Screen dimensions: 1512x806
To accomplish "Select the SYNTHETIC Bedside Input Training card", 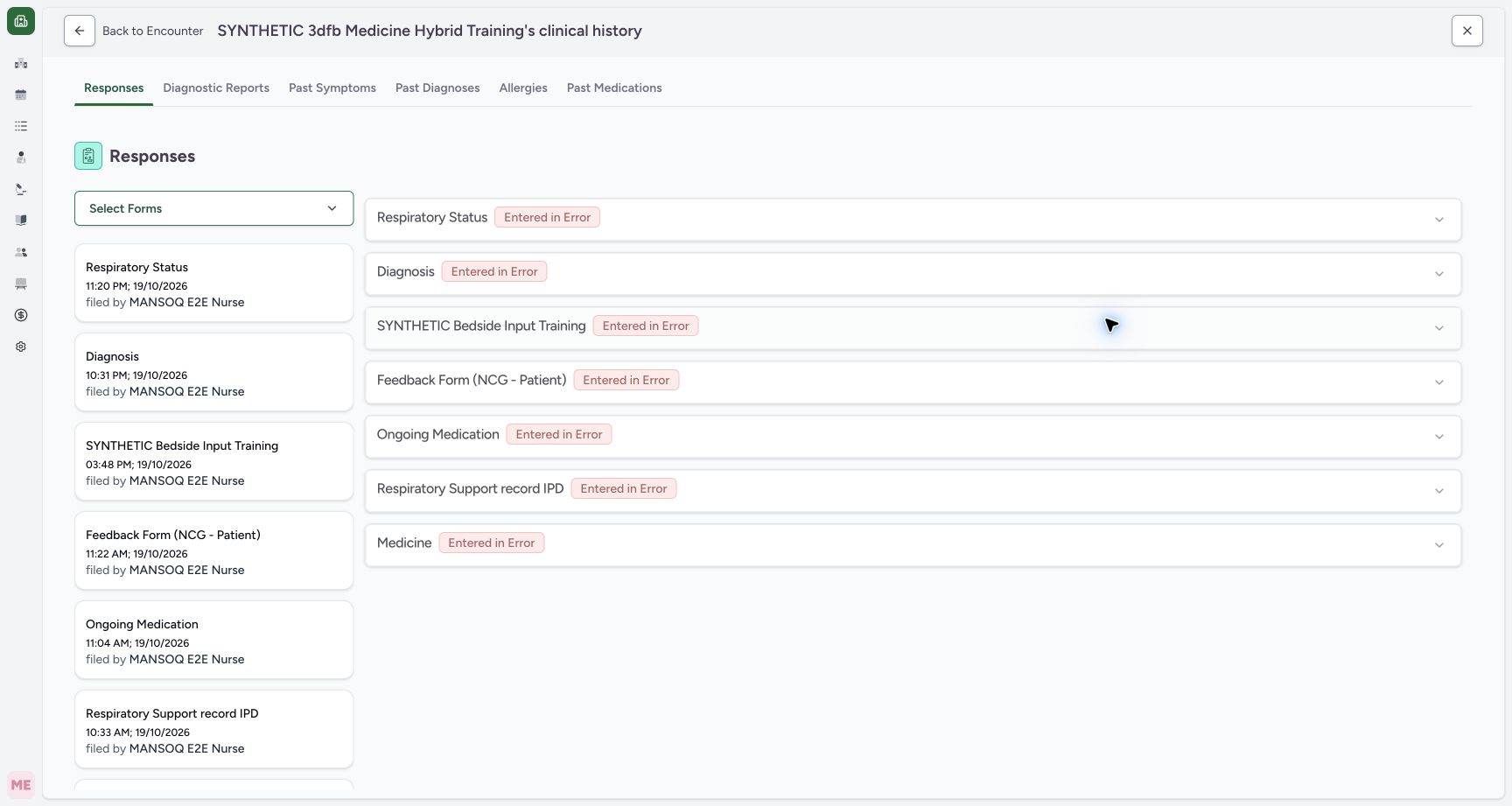I will 213,462.
